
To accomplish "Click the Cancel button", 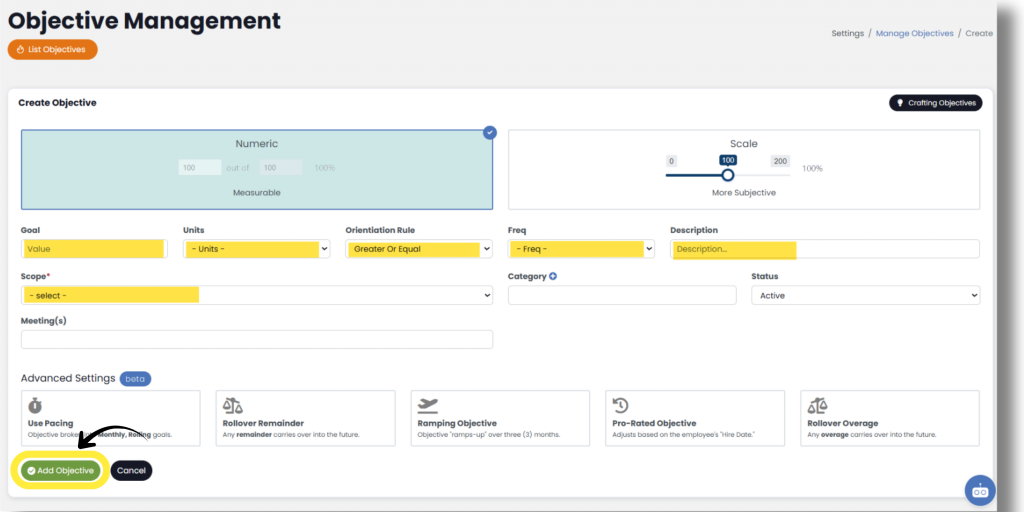I will pos(131,470).
